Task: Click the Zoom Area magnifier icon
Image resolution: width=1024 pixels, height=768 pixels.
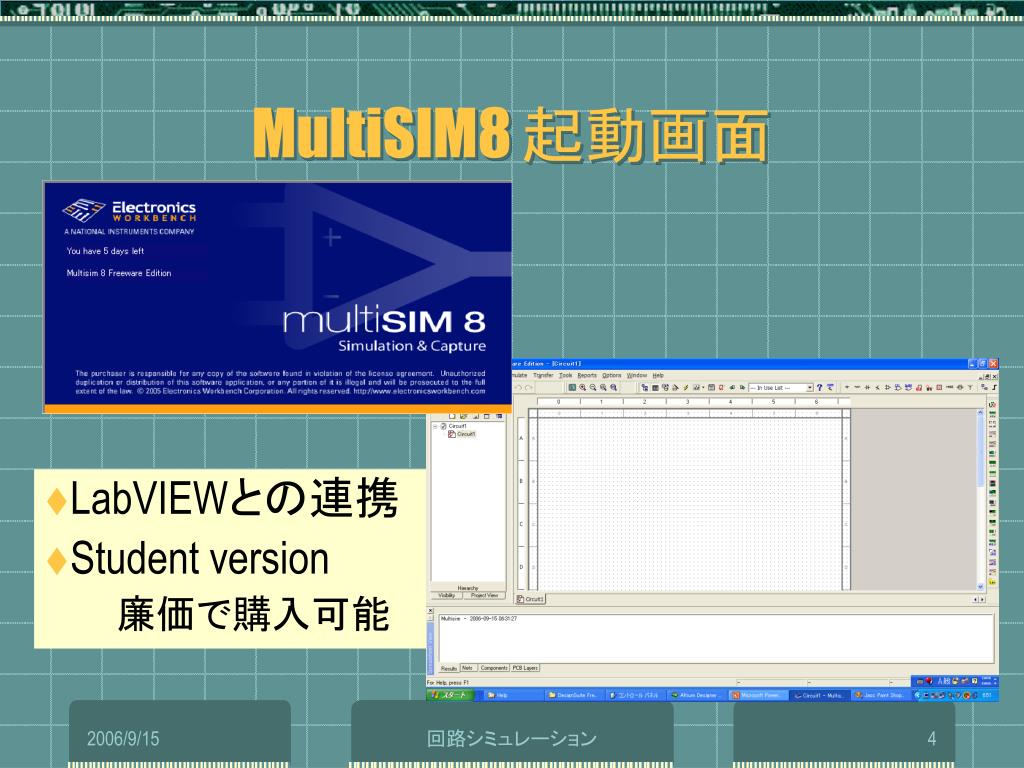Action: [x=603, y=387]
